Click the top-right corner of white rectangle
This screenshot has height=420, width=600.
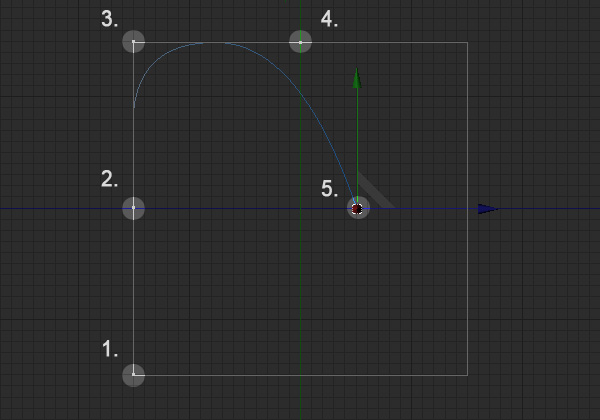(x=468, y=42)
